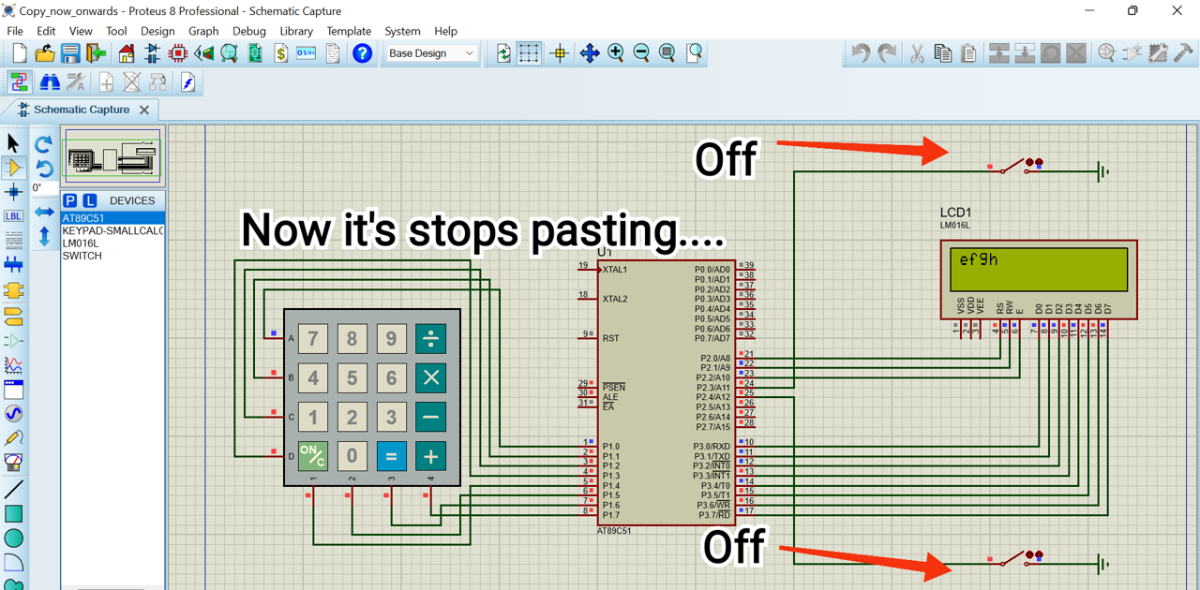Image resolution: width=1200 pixels, height=590 pixels.
Task: Undo last change in toolbar
Action: [x=861, y=53]
